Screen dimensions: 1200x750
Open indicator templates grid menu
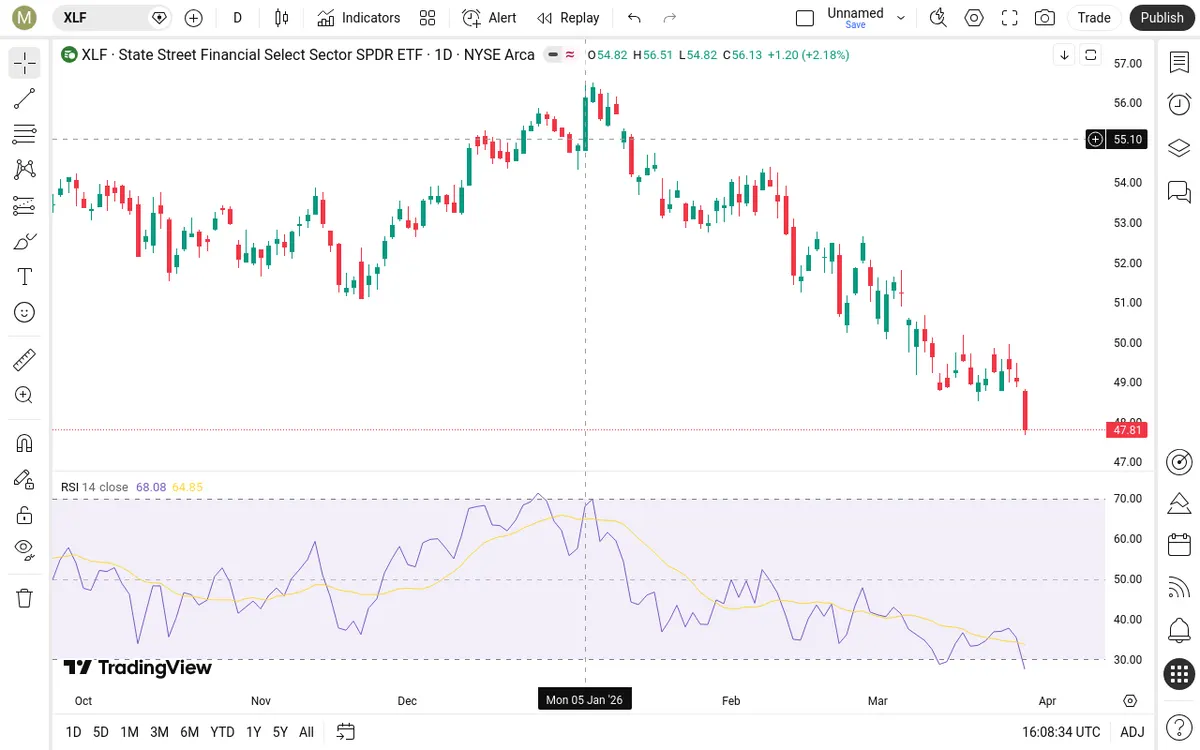(428, 17)
